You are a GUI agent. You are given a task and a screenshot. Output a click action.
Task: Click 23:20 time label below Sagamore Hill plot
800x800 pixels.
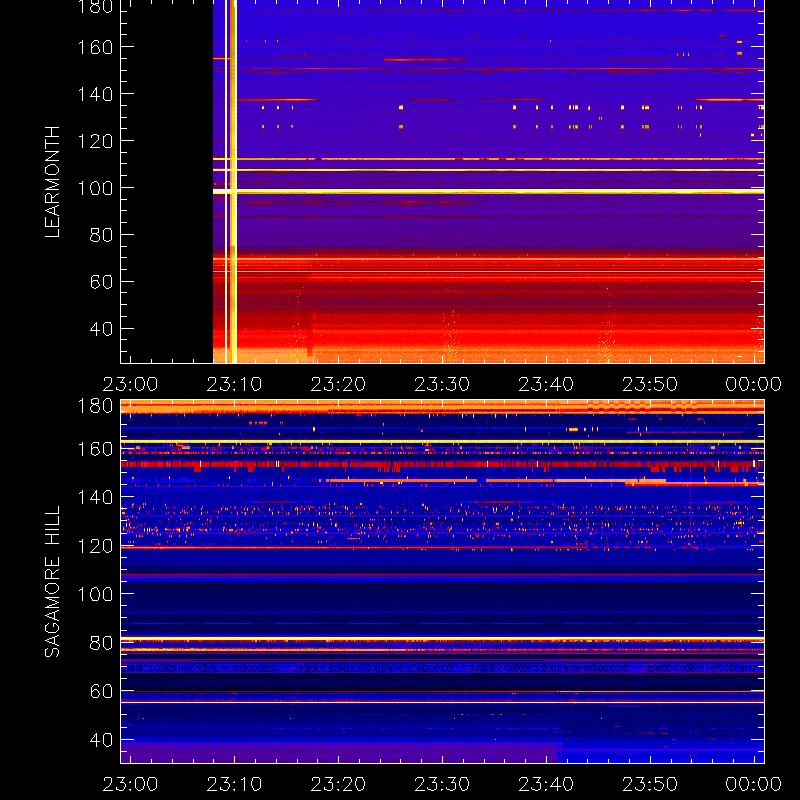(338, 784)
